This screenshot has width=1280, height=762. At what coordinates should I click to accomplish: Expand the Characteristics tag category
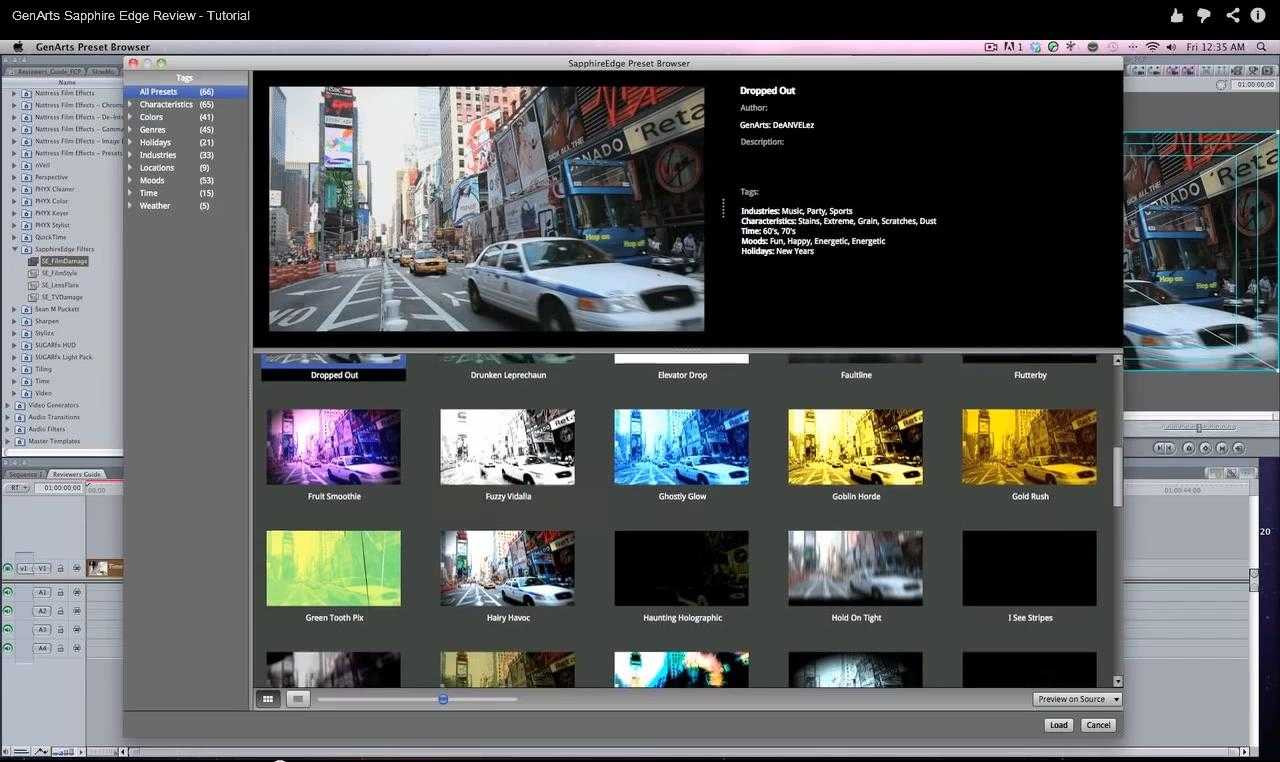(x=130, y=105)
